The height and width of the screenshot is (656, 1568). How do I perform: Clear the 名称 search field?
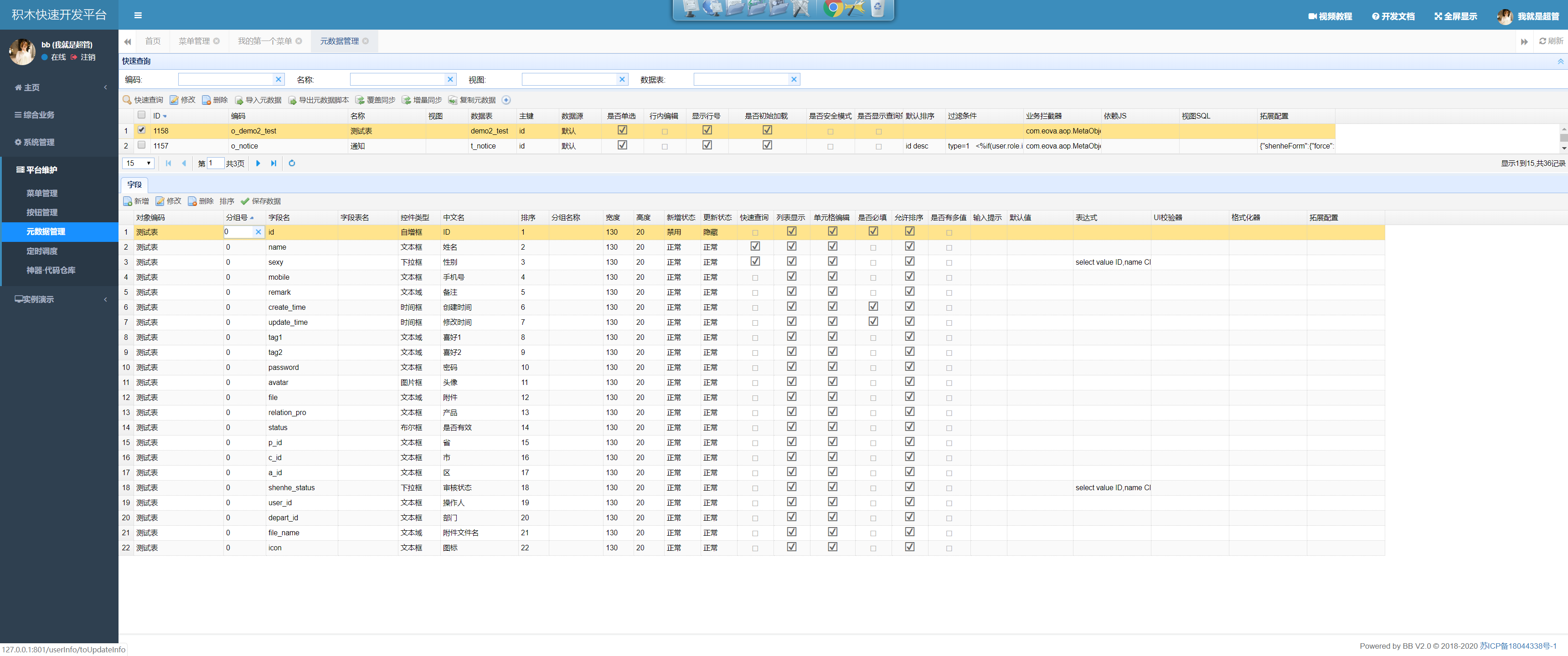(450, 79)
